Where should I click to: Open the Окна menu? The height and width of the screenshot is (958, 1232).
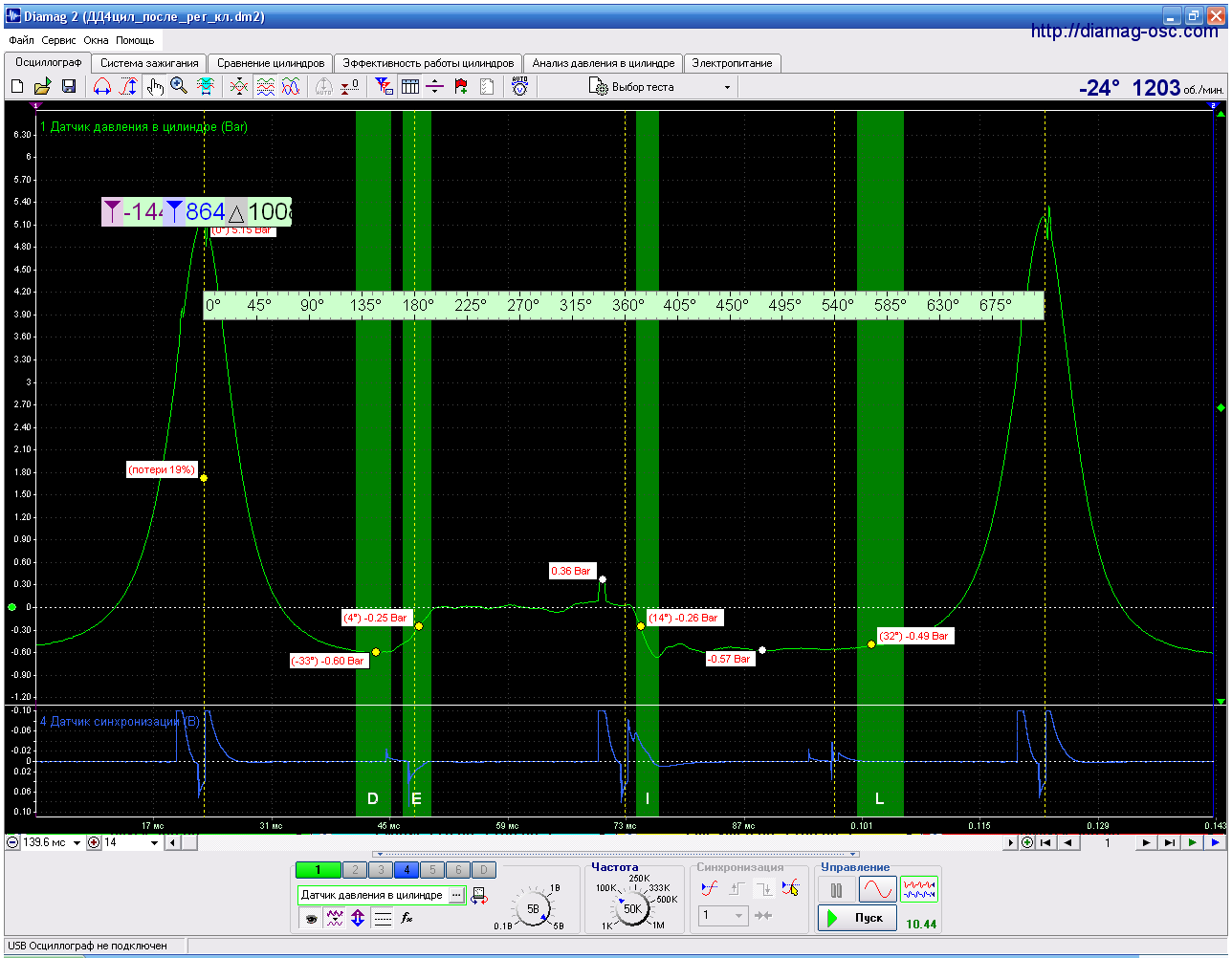(x=96, y=41)
